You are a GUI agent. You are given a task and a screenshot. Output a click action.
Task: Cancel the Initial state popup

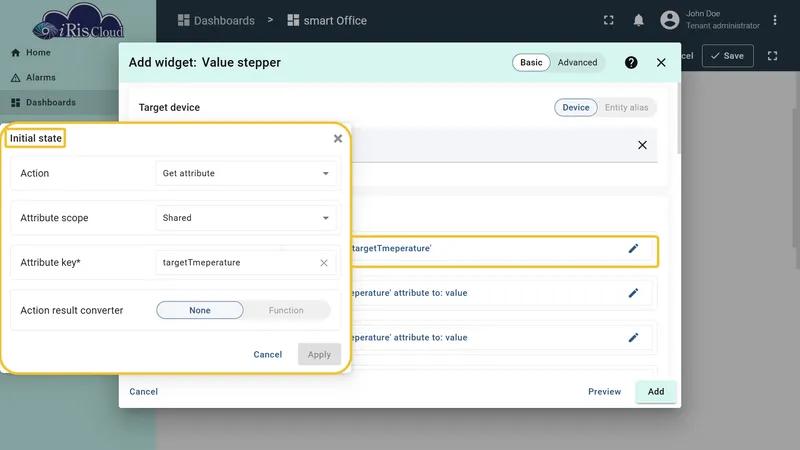(x=267, y=354)
